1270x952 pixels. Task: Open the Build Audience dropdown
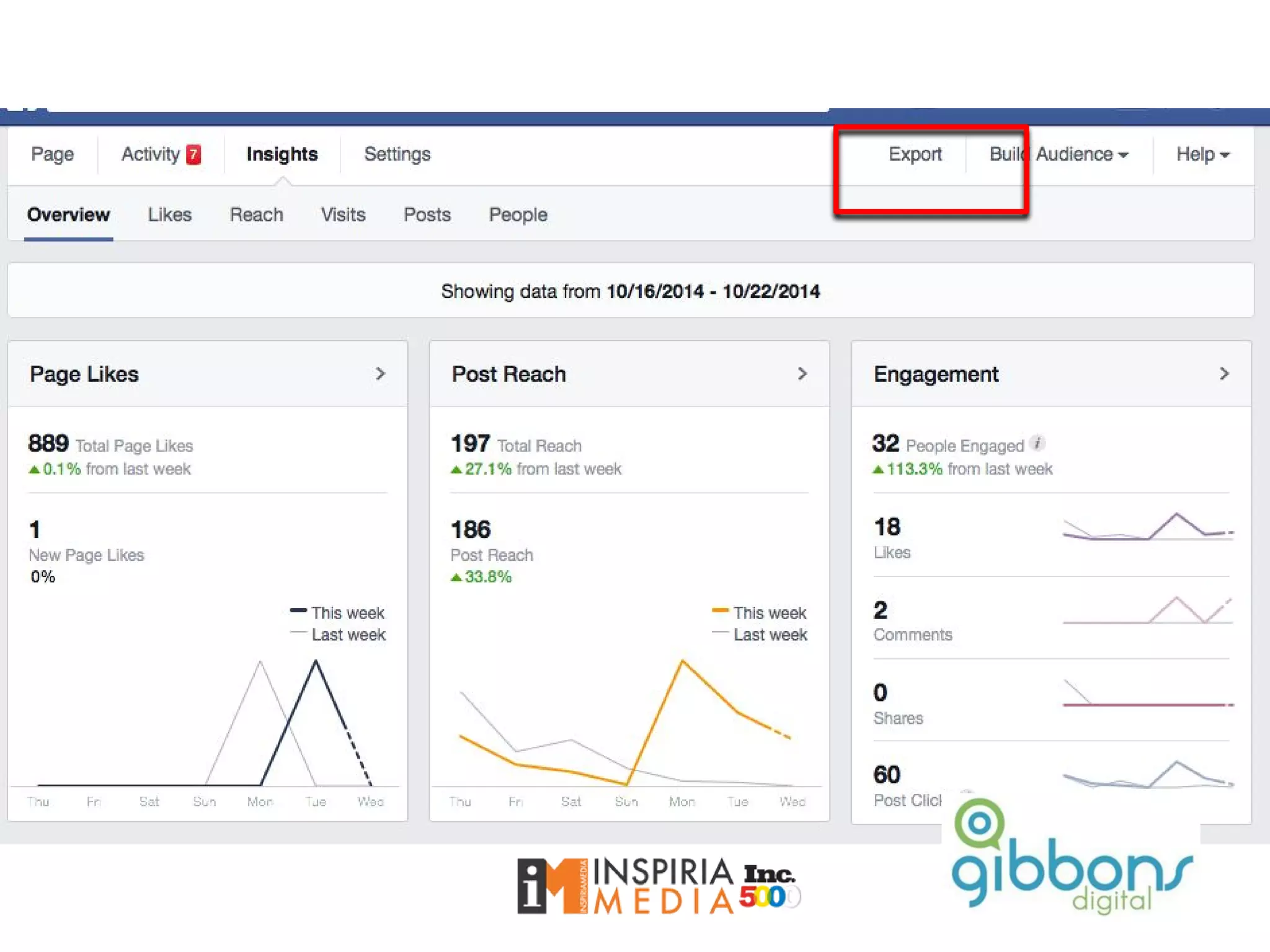pos(1059,154)
